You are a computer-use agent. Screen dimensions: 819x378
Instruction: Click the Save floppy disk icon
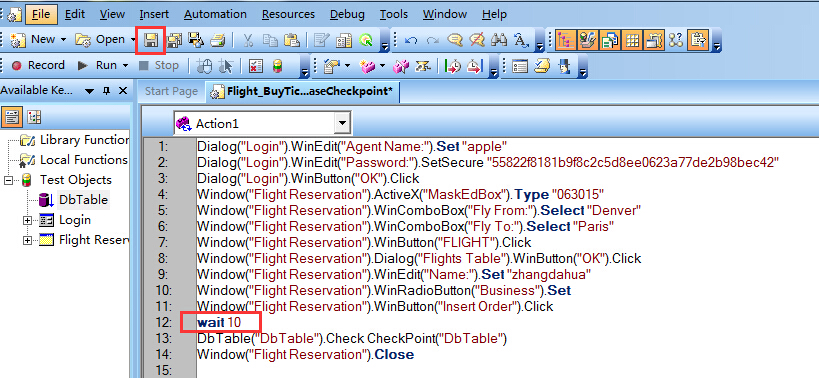coord(151,40)
